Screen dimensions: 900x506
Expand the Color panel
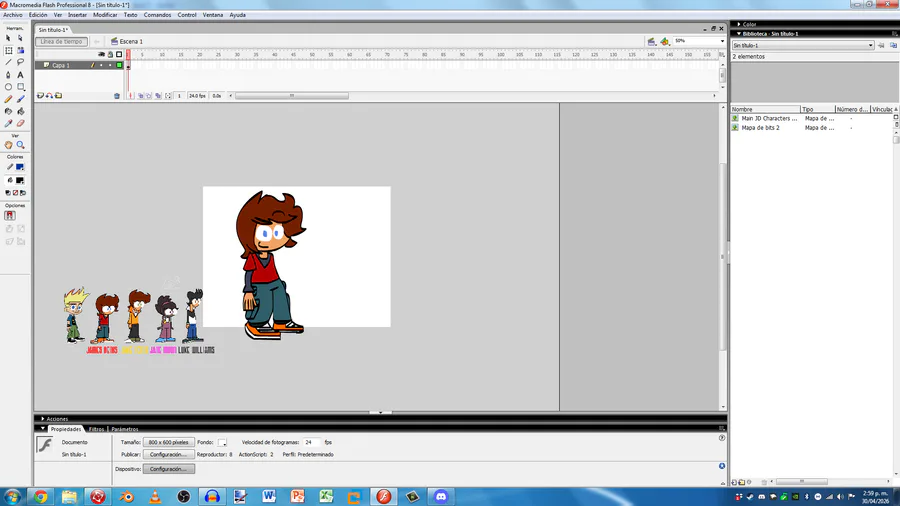click(739, 25)
